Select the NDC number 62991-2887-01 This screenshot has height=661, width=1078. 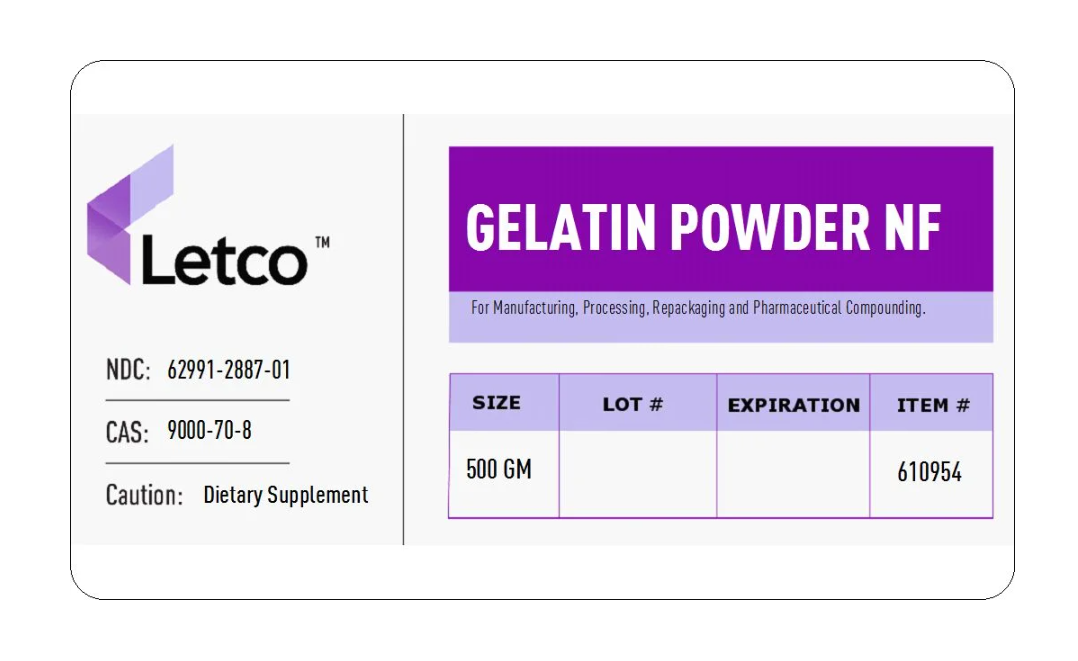click(x=229, y=370)
